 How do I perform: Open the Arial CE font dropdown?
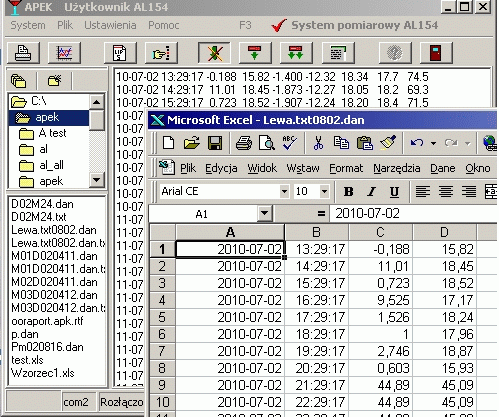click(284, 191)
